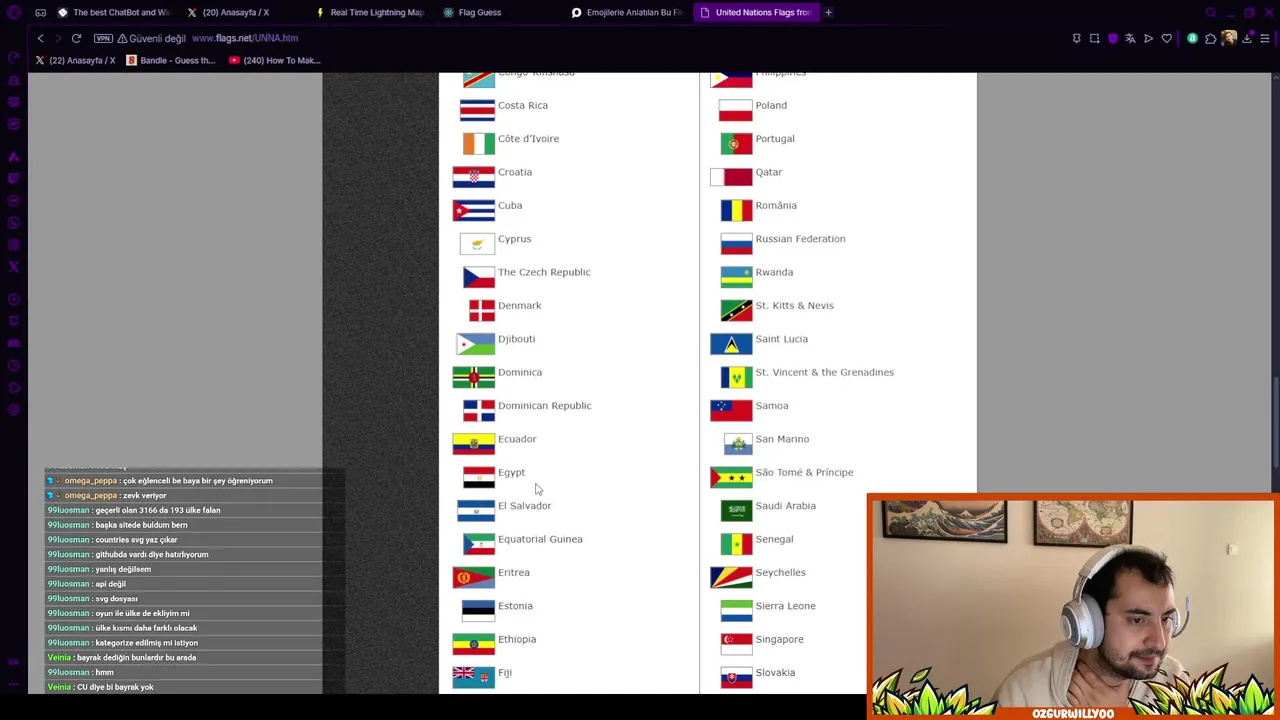Open X from the browser sidebar

click(14, 266)
